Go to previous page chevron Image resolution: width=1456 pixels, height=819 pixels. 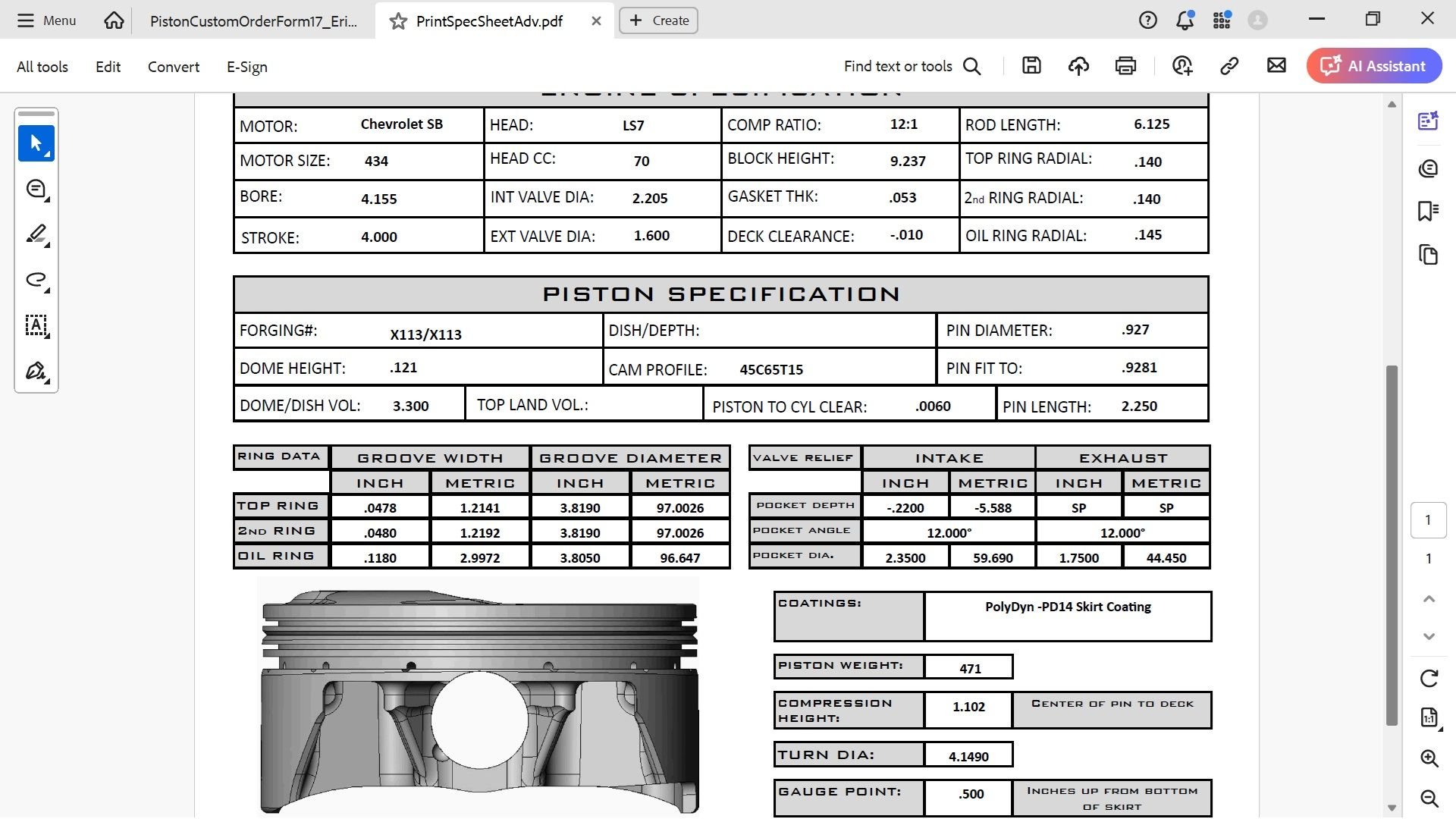[1429, 599]
